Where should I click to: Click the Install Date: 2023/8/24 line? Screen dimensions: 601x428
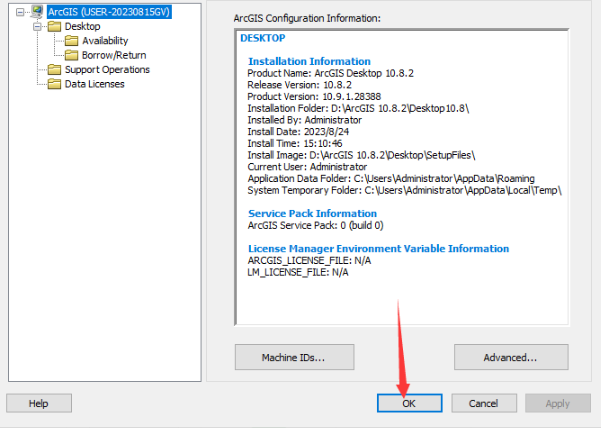[x=298, y=132]
